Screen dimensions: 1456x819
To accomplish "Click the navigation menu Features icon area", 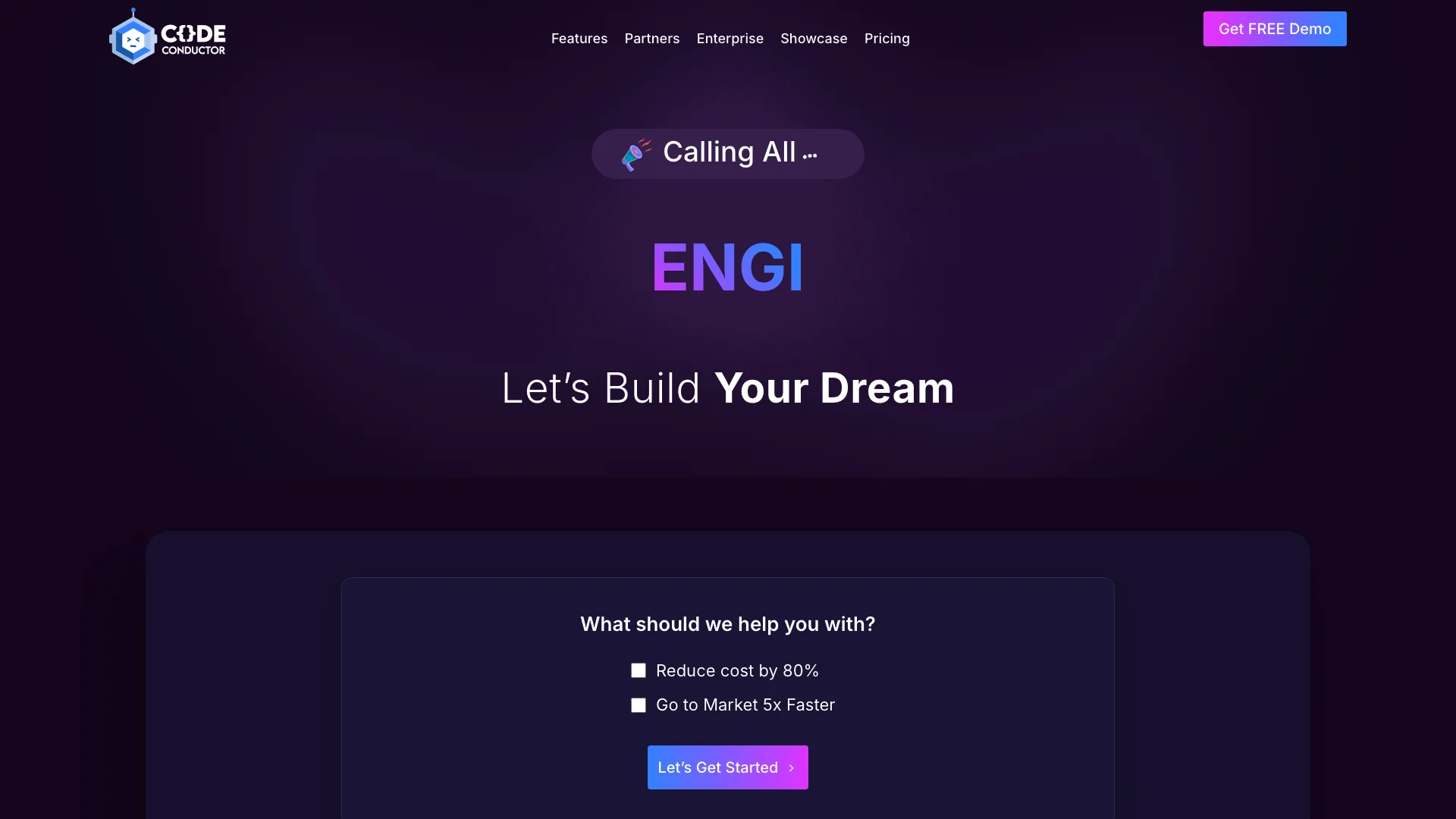I will point(579,37).
